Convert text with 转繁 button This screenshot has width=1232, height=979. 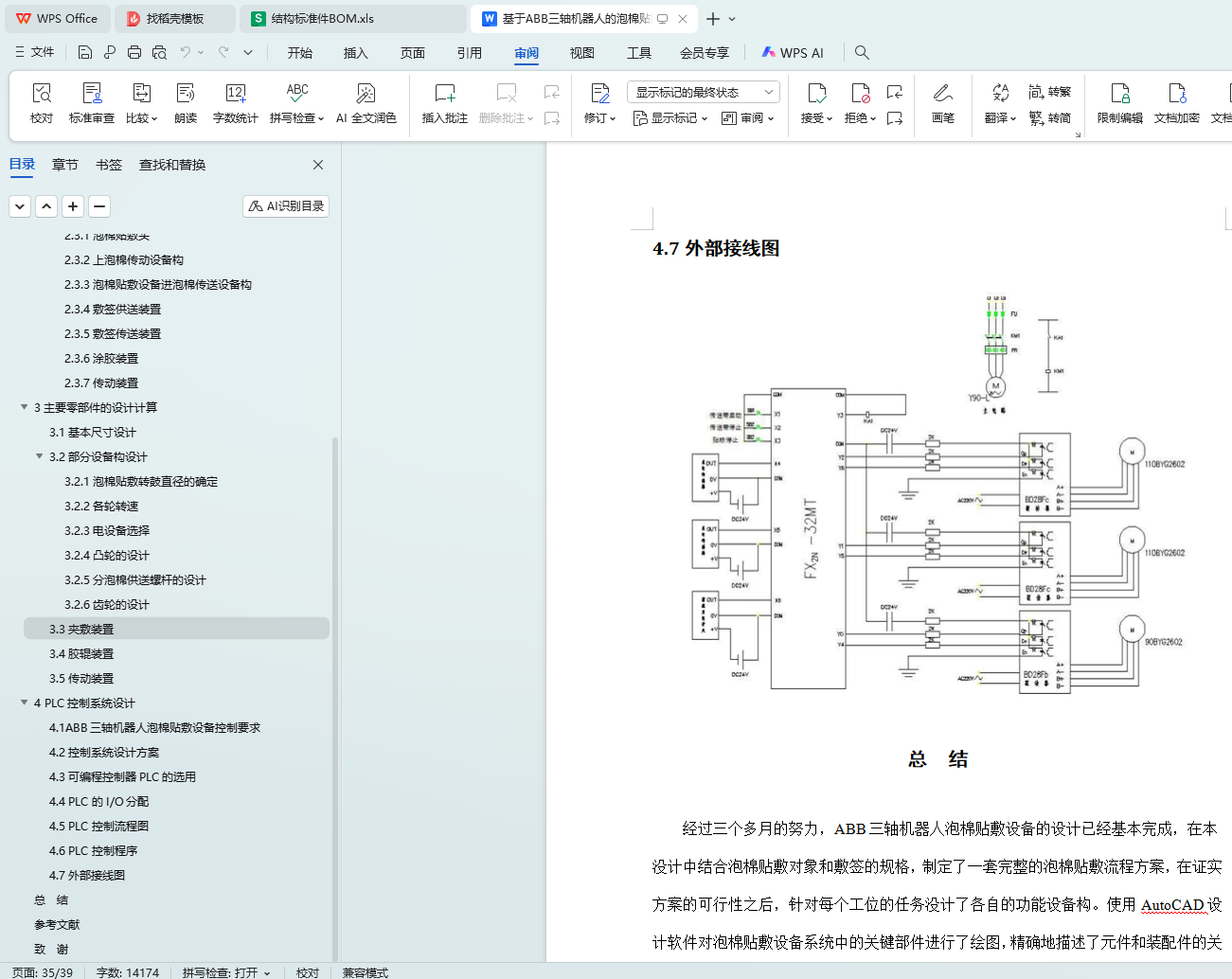point(1050,92)
